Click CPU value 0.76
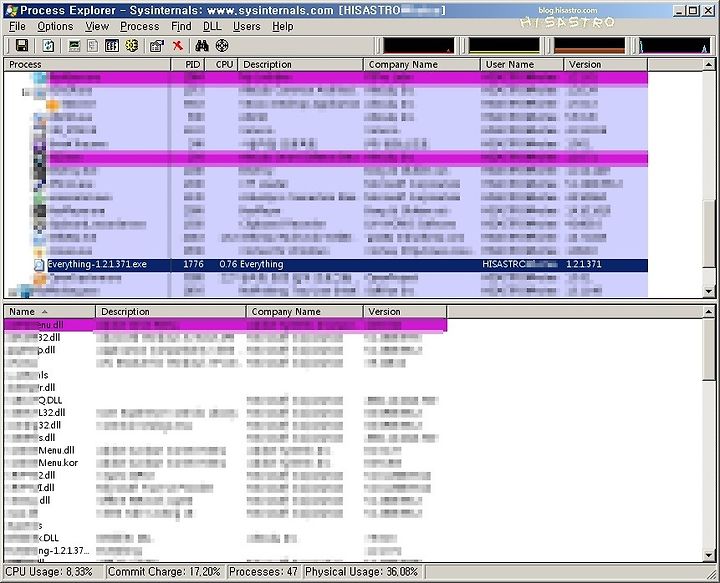Image resolution: width=720 pixels, height=583 pixels. (x=228, y=264)
